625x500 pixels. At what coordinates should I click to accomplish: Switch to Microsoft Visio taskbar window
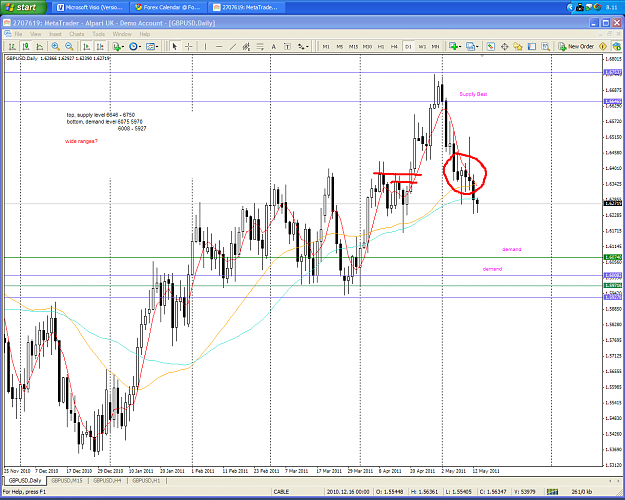[x=91, y=7]
